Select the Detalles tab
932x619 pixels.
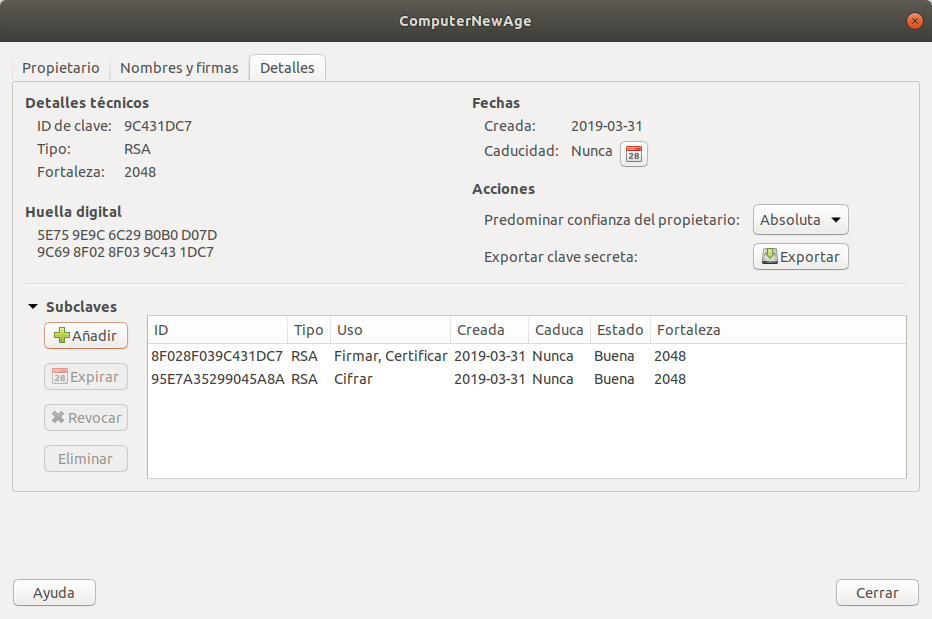pyautogui.click(x=287, y=68)
